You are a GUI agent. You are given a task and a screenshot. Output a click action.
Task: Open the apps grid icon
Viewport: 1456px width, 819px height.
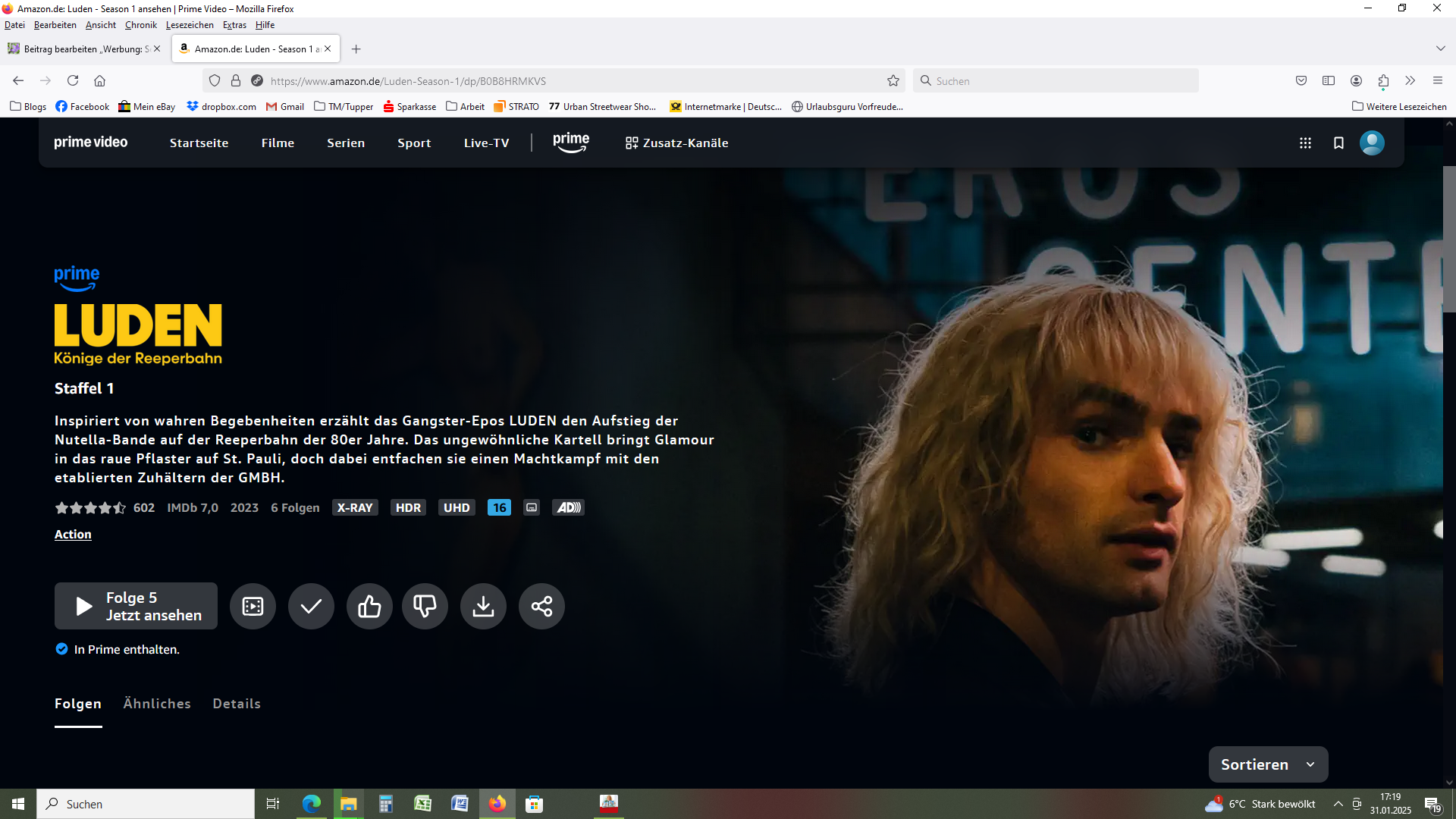click(1305, 143)
